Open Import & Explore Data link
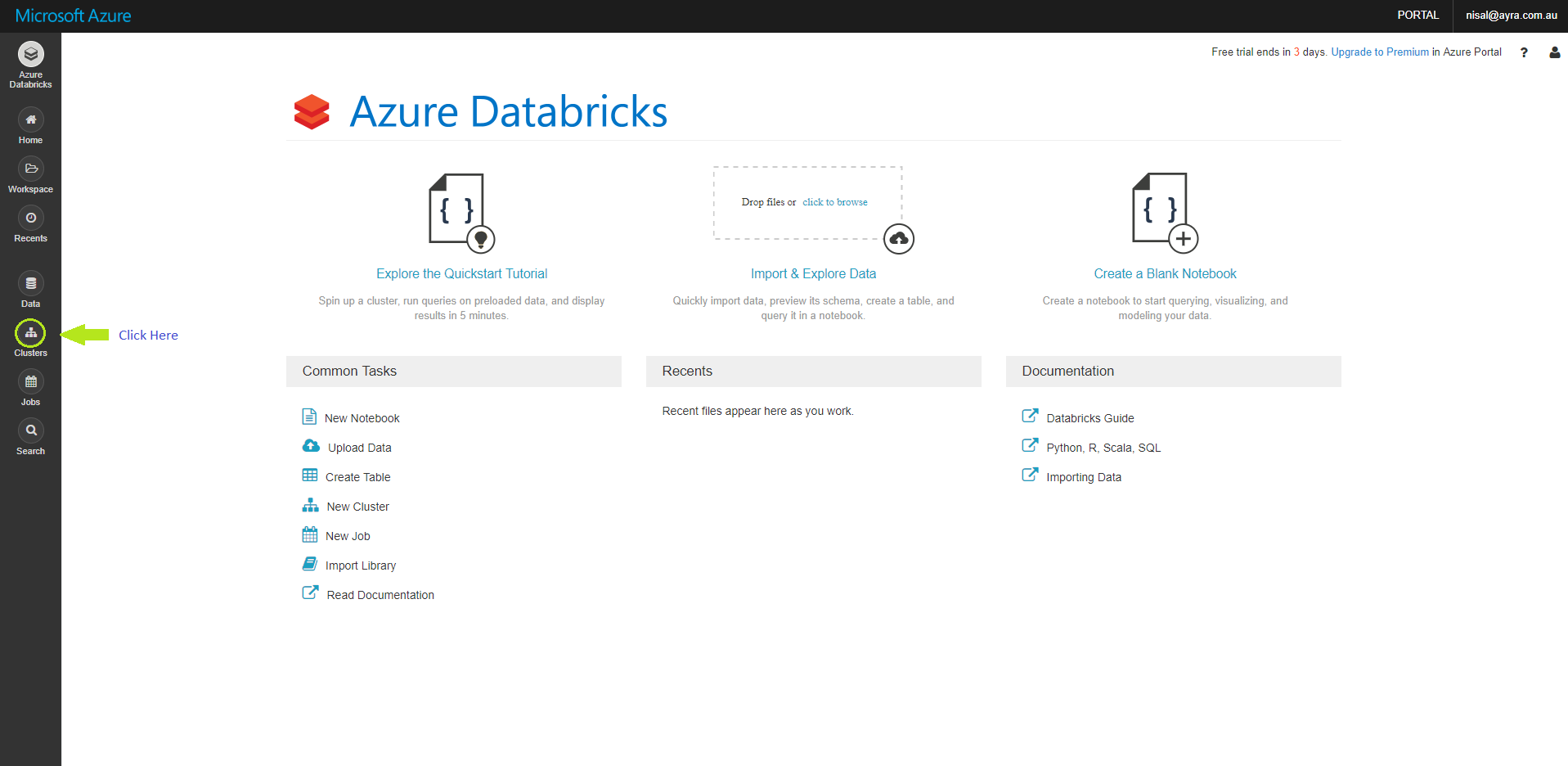Viewport: 1568px width, 766px height. [x=813, y=274]
